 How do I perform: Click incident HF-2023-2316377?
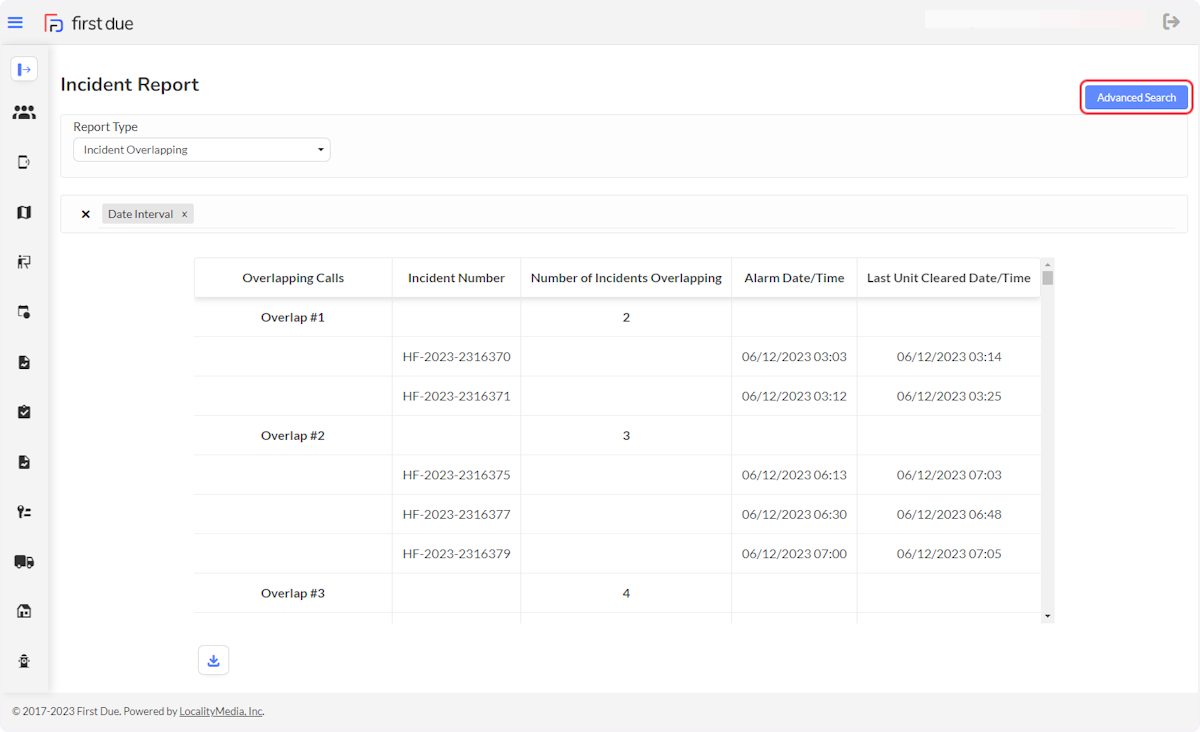456,514
